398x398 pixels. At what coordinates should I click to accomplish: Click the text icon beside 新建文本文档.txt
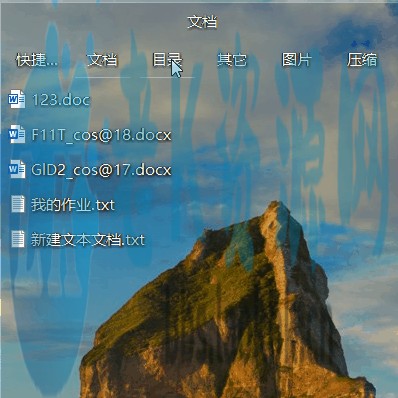(x=18, y=239)
